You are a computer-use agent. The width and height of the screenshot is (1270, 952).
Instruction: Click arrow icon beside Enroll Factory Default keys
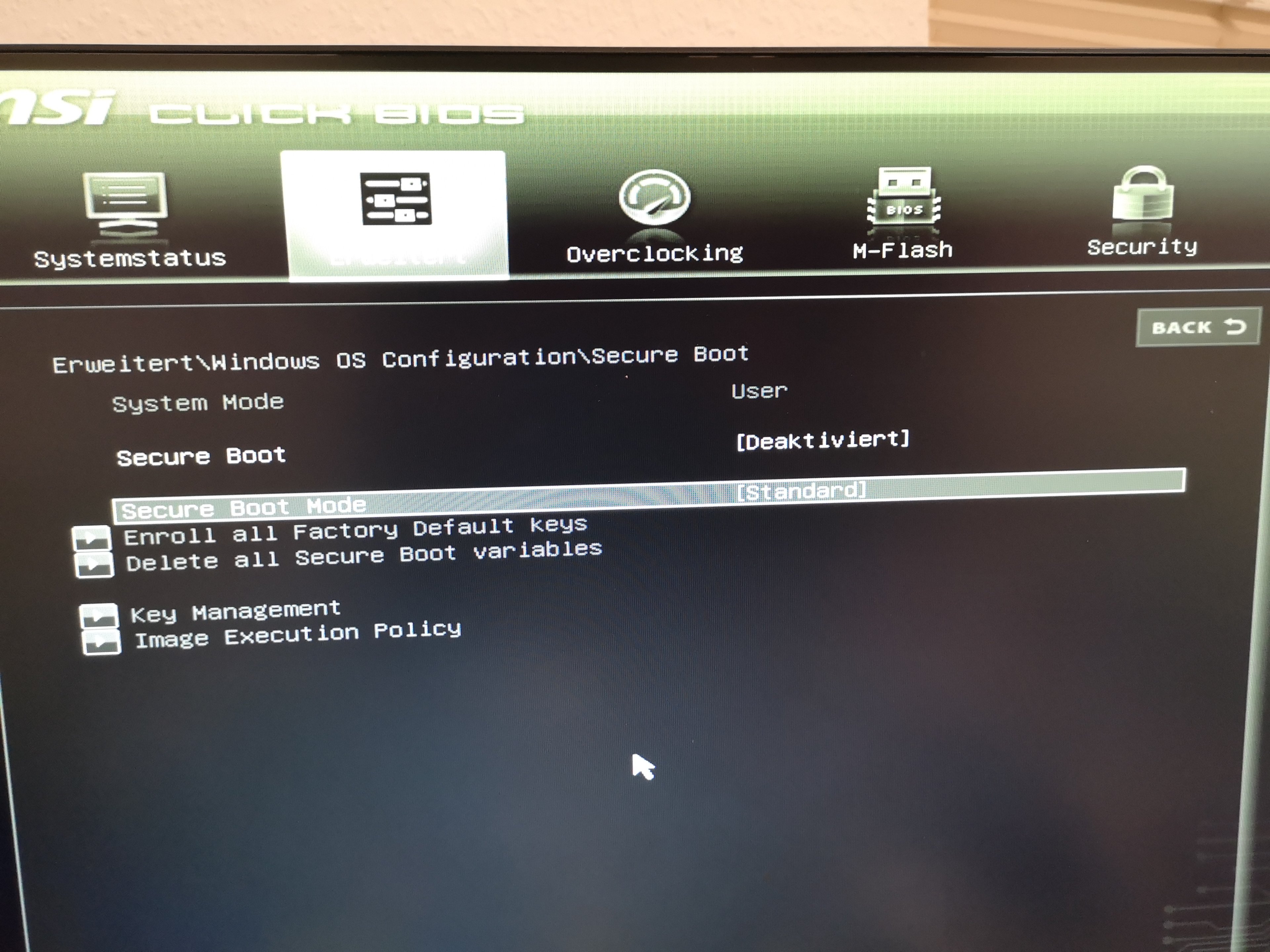click(92, 538)
